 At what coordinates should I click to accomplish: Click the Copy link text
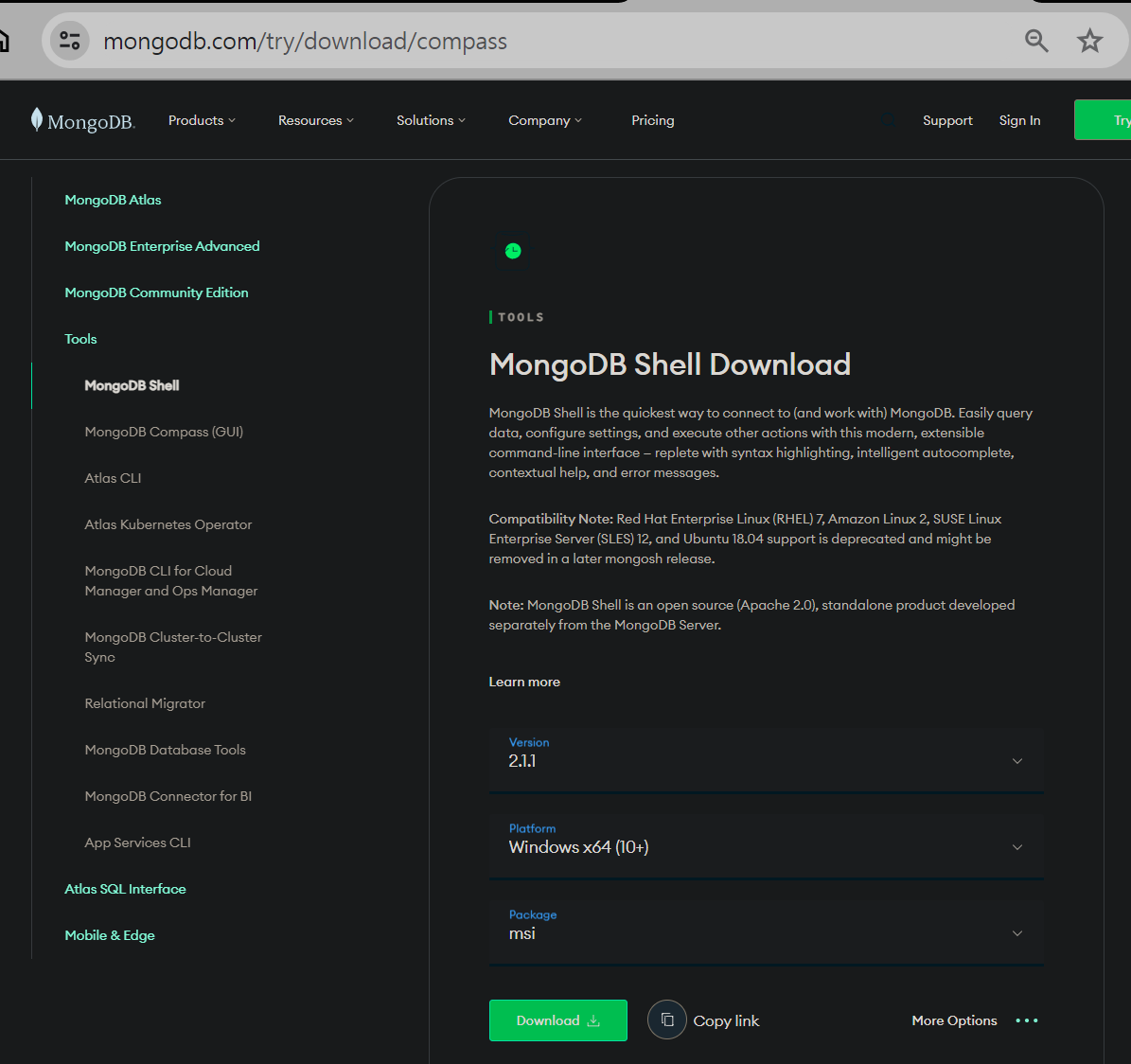tap(726, 1020)
